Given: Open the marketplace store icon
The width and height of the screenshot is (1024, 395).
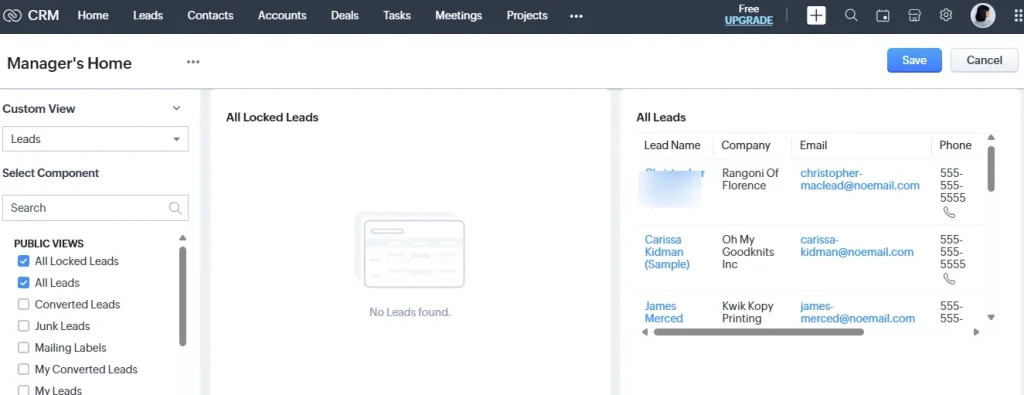Looking at the screenshot, I should pyautogui.click(x=914, y=16).
